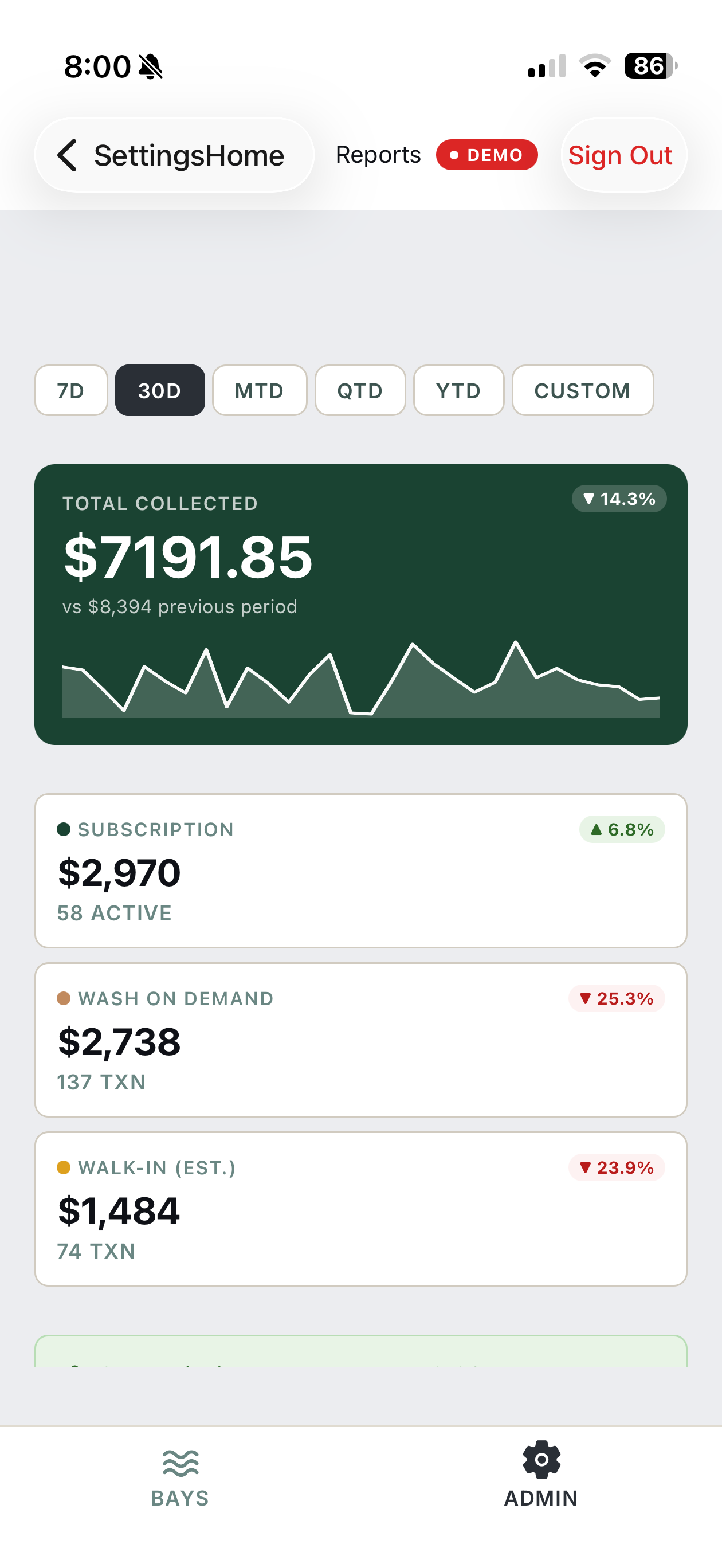Image resolution: width=722 pixels, height=1568 pixels.
Task: Select the 7D date range
Action: [71, 390]
